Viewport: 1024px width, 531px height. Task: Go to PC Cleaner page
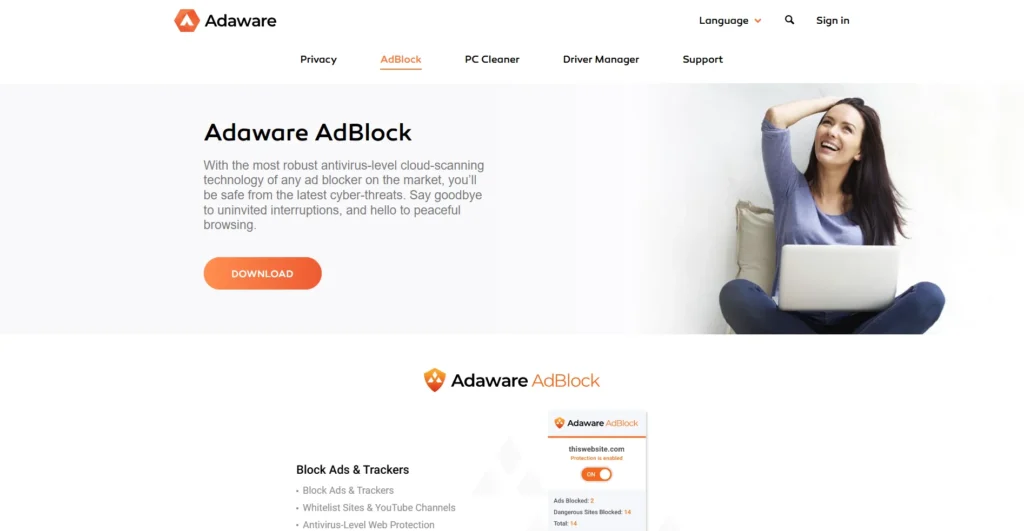[492, 59]
